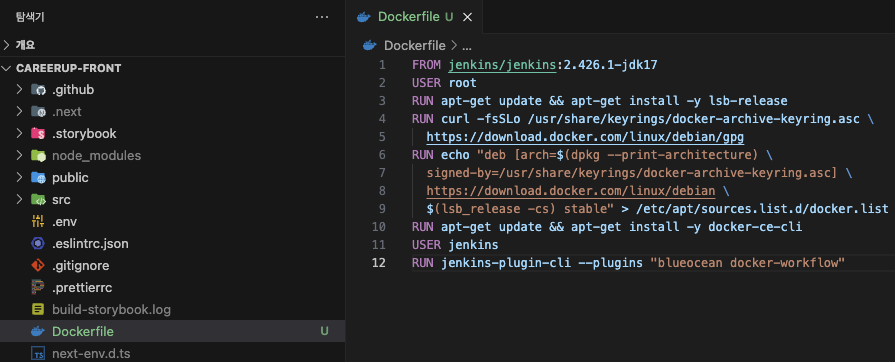
Task: Open the explorer more actions ellipsis
Action: [x=322, y=17]
